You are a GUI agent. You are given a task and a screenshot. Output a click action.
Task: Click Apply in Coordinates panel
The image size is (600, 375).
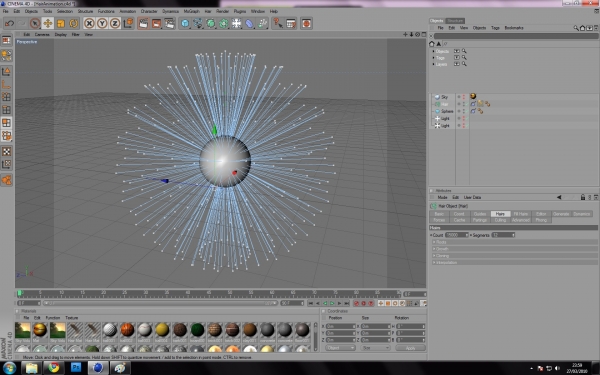coord(411,348)
